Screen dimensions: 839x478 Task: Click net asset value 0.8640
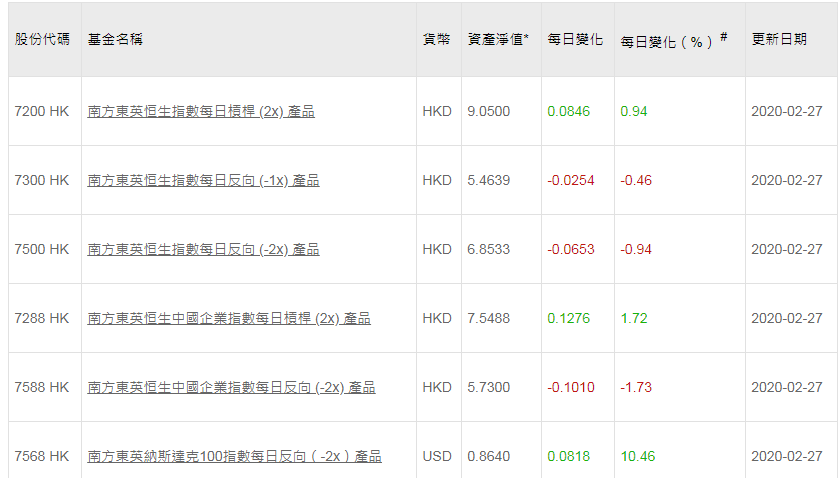[489, 457]
